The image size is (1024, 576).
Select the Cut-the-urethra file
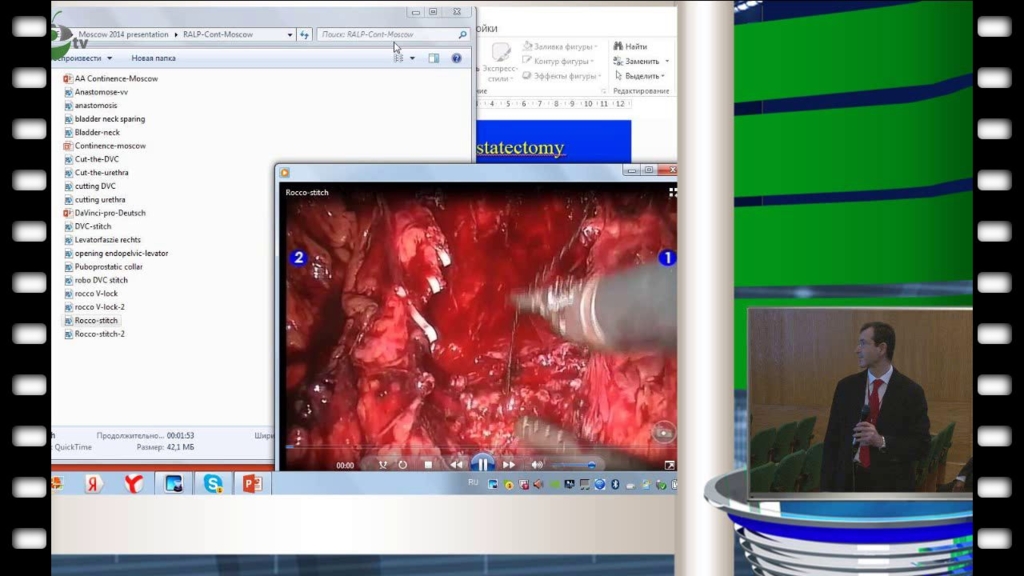click(x=101, y=172)
